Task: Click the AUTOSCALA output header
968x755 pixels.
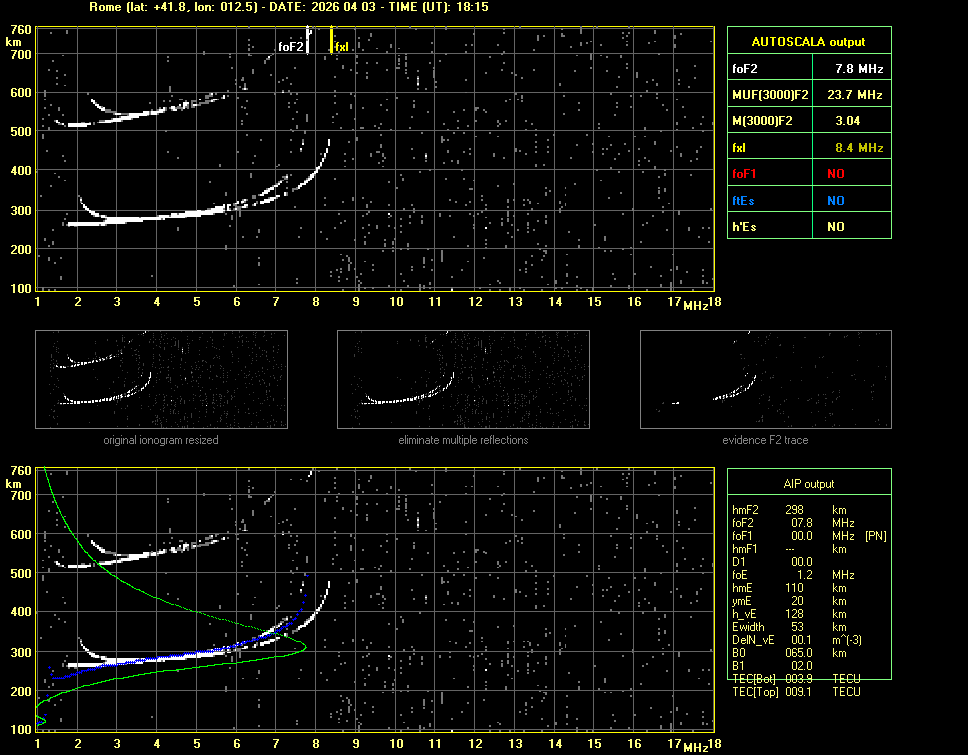Action: 808,42
